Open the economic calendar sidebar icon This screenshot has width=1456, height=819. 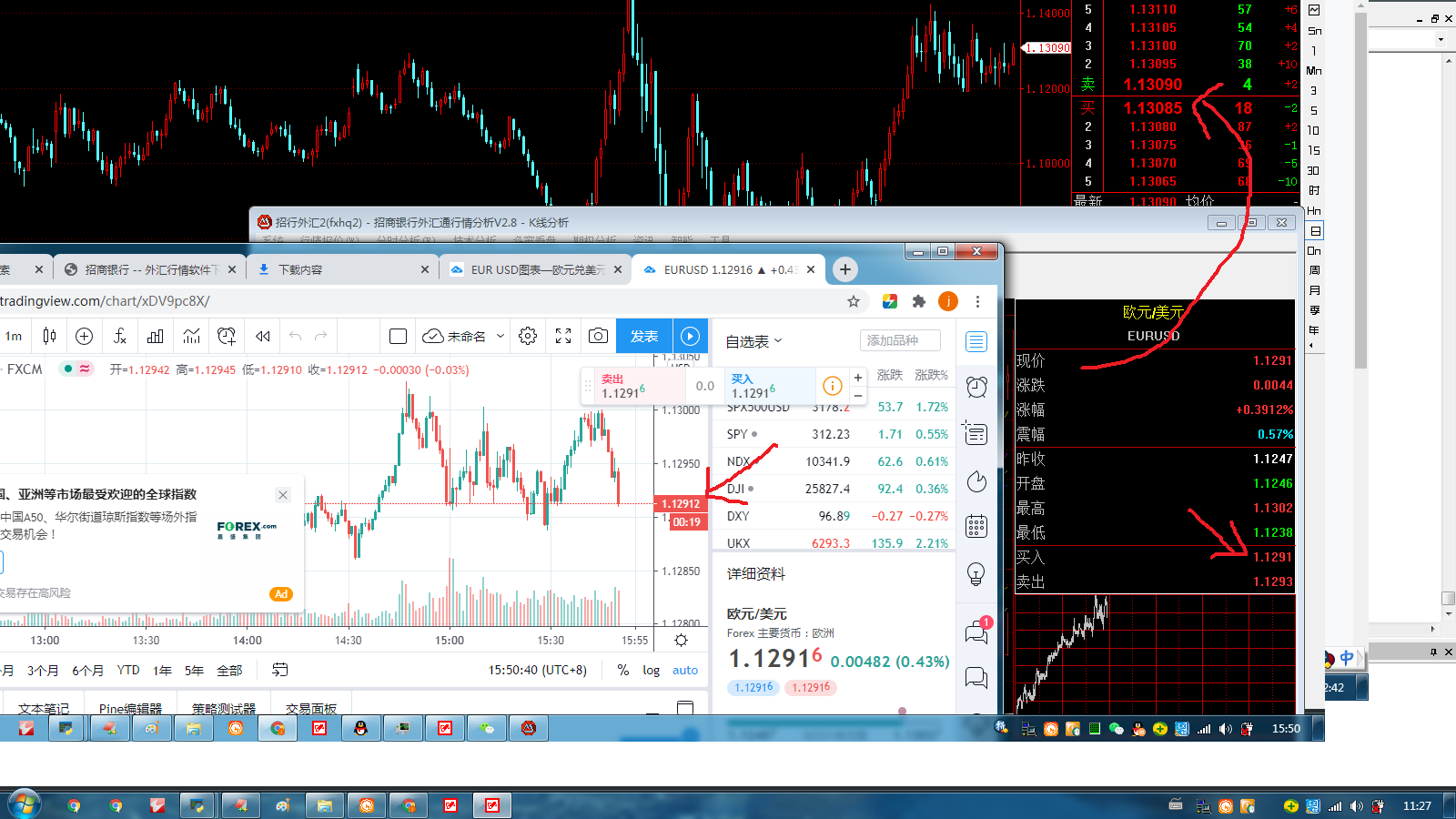point(976,526)
